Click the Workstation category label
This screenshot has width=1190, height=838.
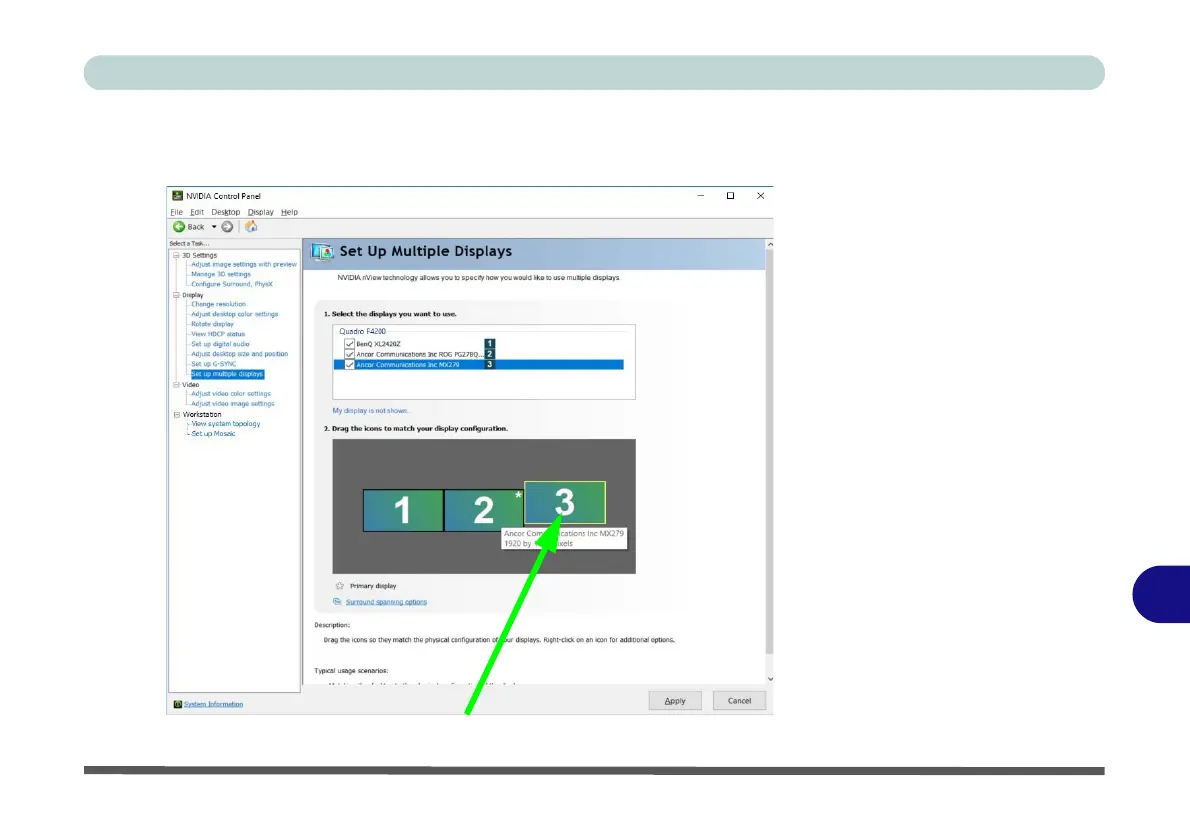point(202,415)
